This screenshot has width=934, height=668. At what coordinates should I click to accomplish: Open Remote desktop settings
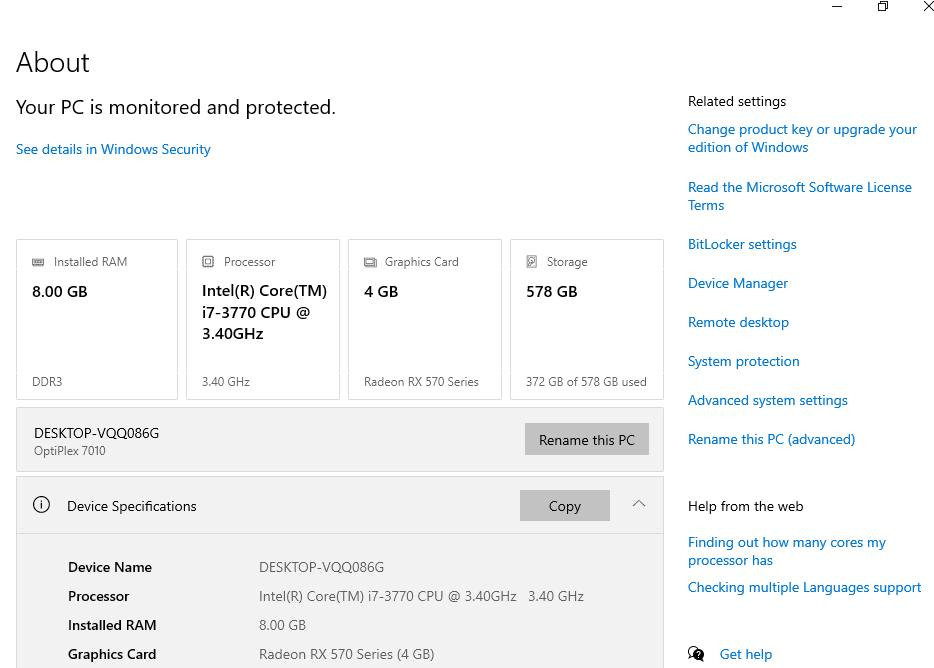pyautogui.click(x=738, y=322)
